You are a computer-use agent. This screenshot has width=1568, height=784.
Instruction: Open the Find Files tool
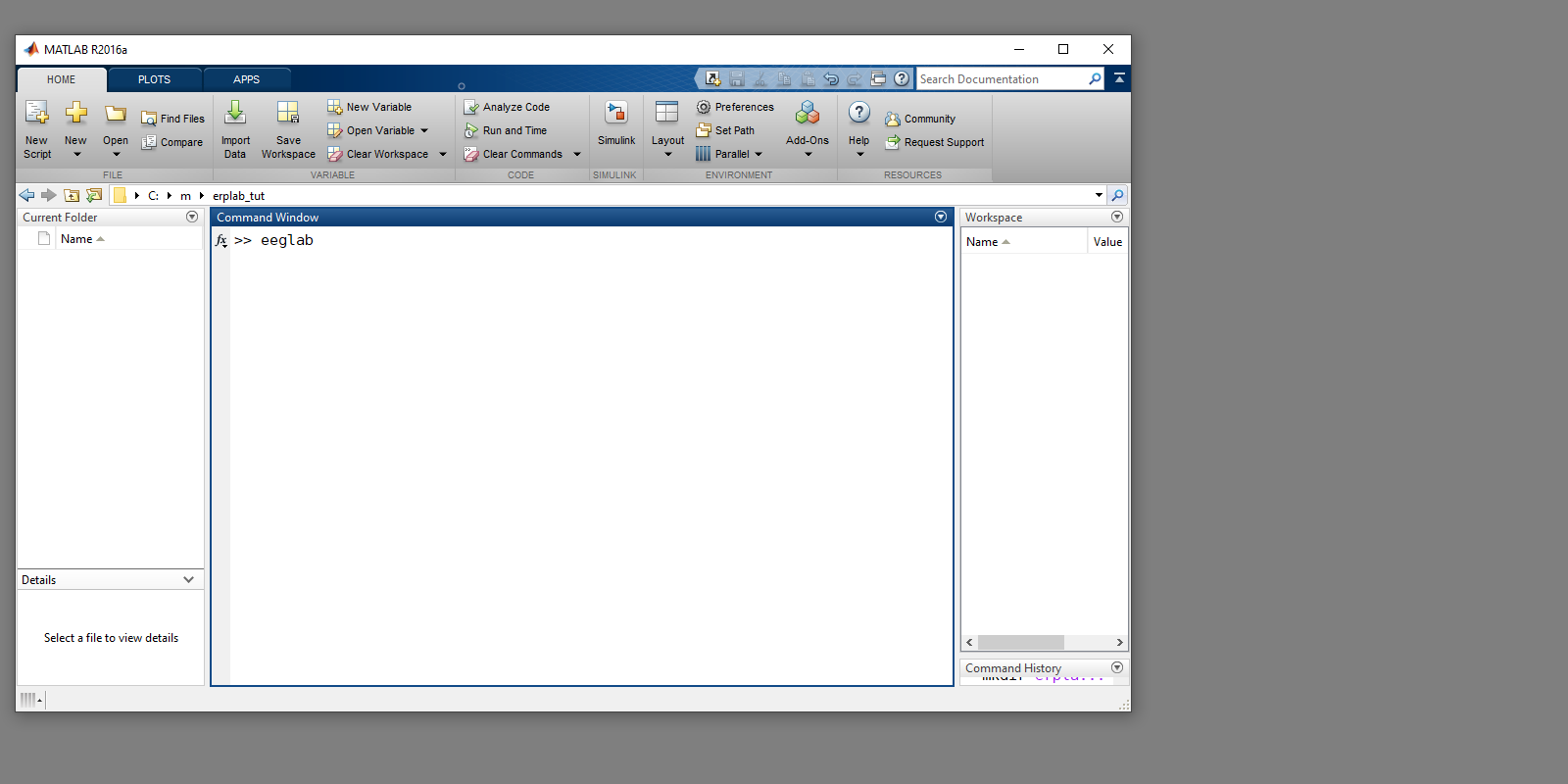pyautogui.click(x=173, y=119)
